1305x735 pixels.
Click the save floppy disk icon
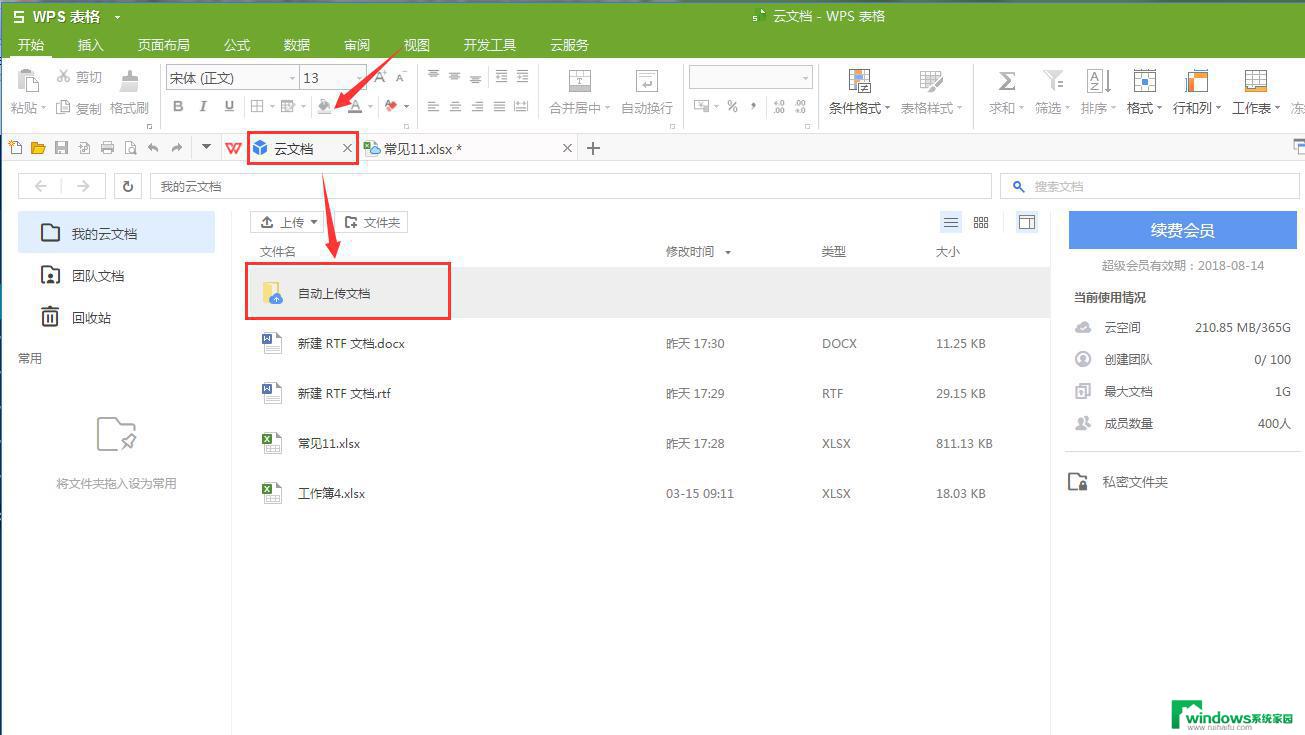point(61,148)
